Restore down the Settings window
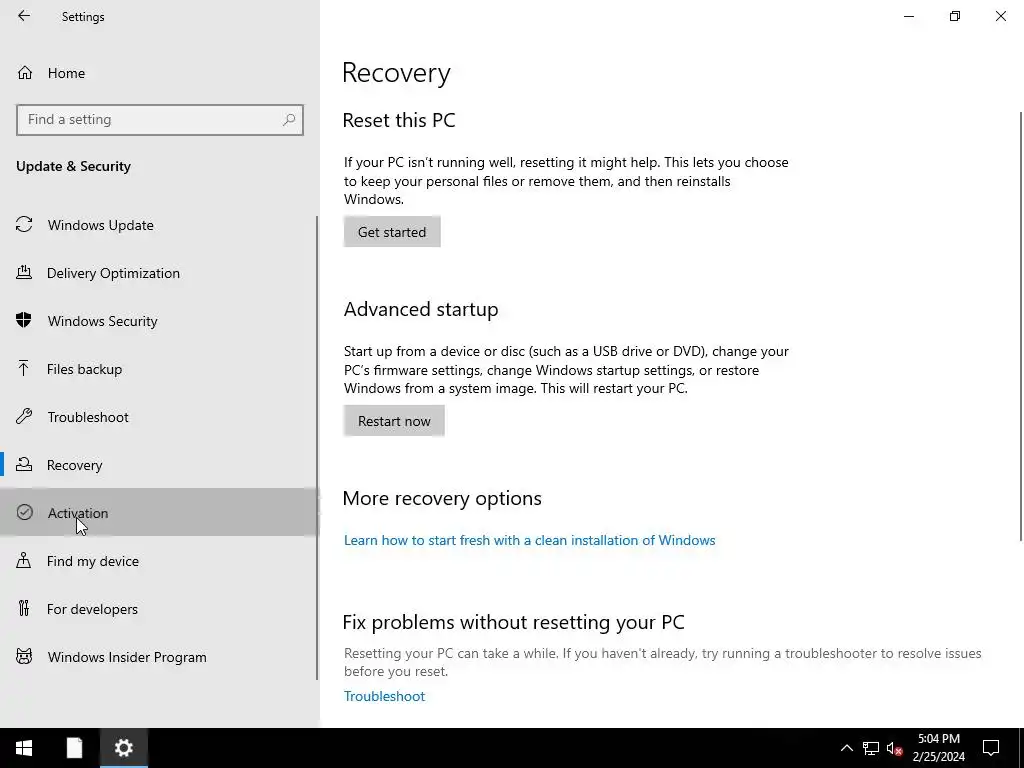 pyautogui.click(x=955, y=16)
